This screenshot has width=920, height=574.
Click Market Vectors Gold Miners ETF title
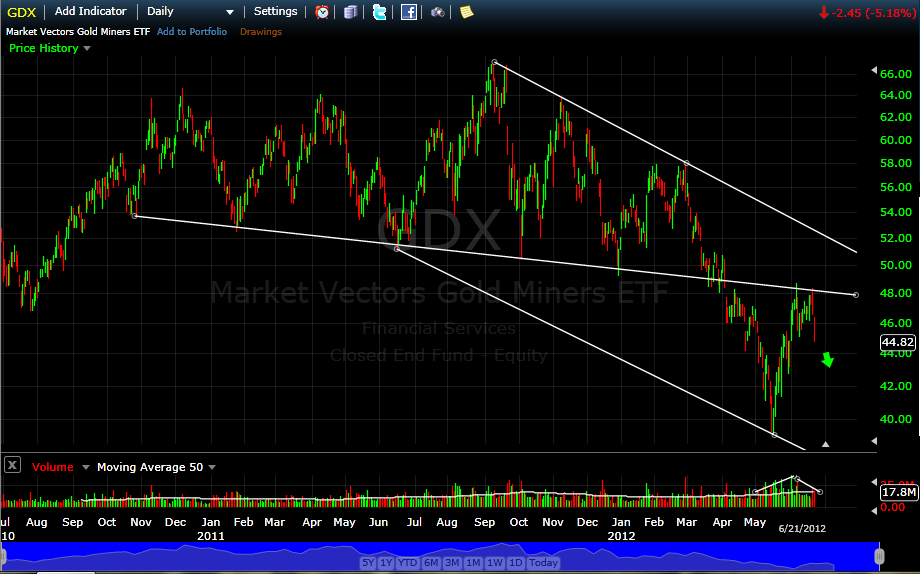click(x=78, y=32)
